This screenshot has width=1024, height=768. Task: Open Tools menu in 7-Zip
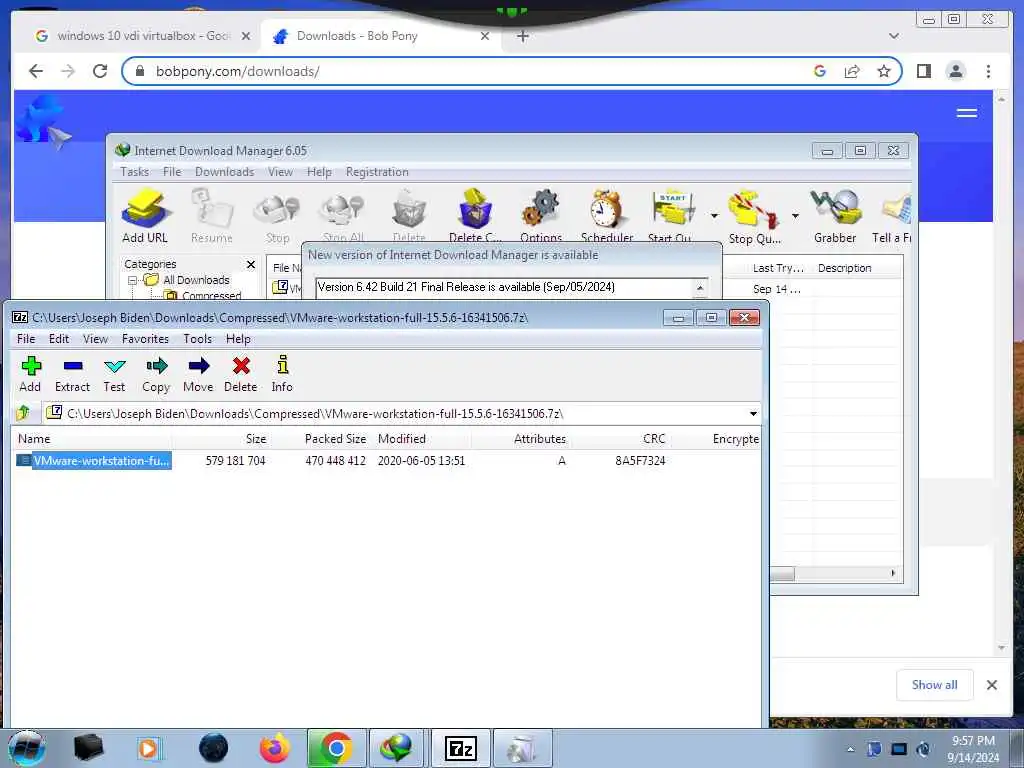click(x=197, y=339)
